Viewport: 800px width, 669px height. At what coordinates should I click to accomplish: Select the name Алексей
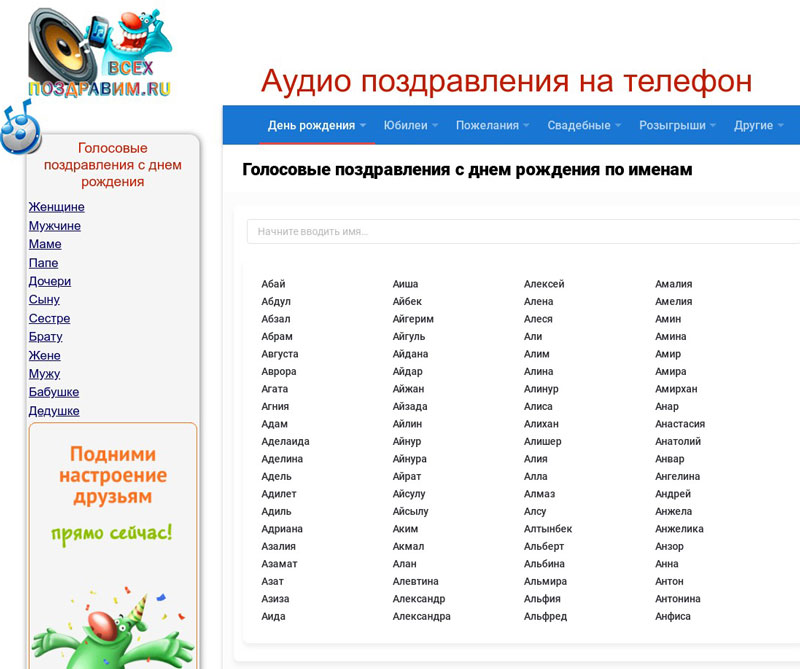pos(544,284)
